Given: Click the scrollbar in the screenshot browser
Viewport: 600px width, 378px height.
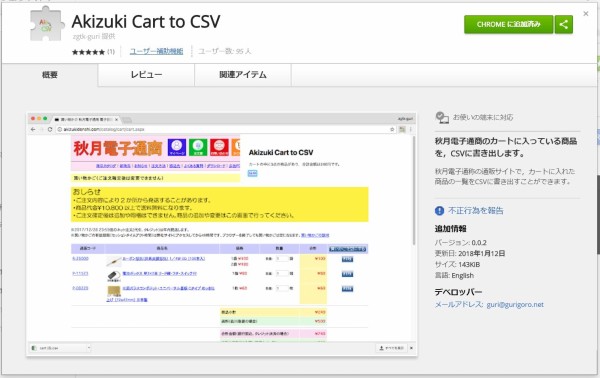Looking at the screenshot, I should coord(413,191).
